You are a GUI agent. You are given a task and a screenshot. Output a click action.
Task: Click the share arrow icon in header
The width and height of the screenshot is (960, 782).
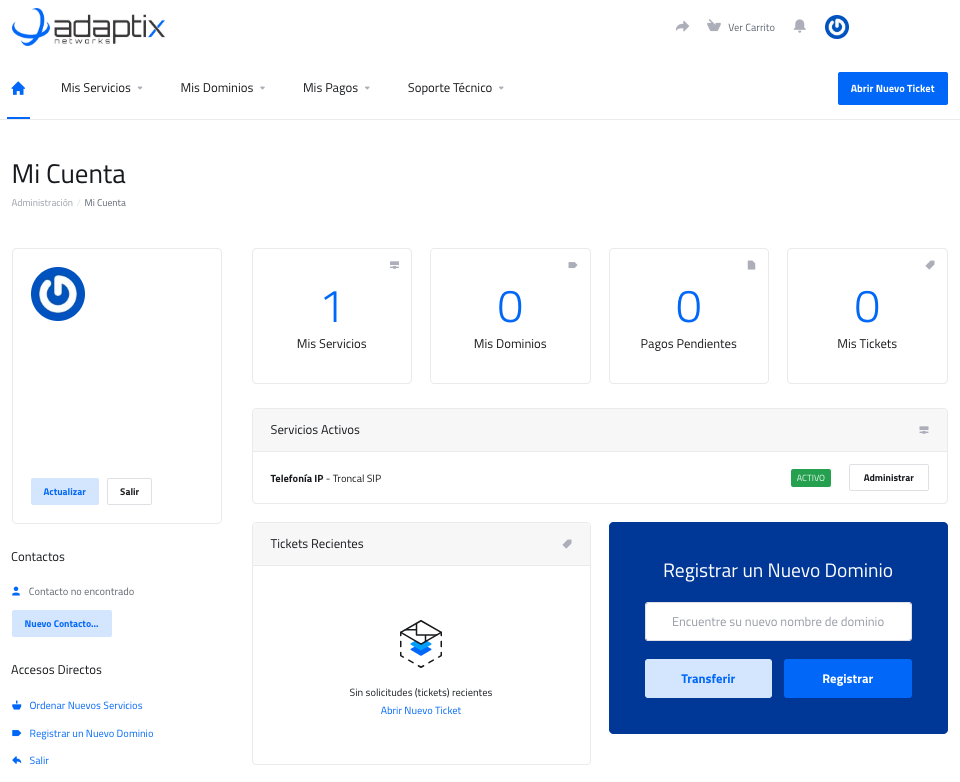[683, 27]
